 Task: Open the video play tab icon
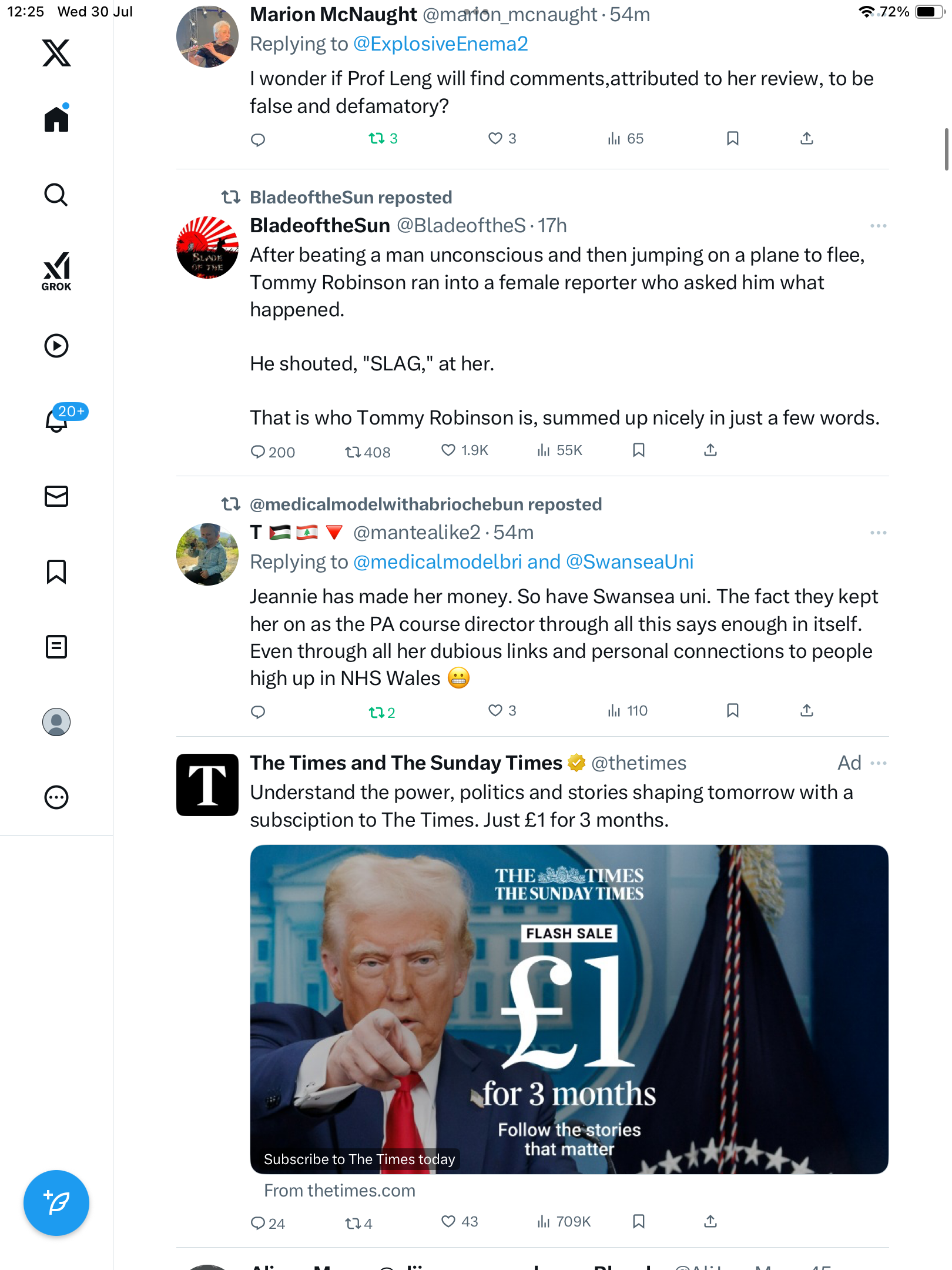point(56,346)
